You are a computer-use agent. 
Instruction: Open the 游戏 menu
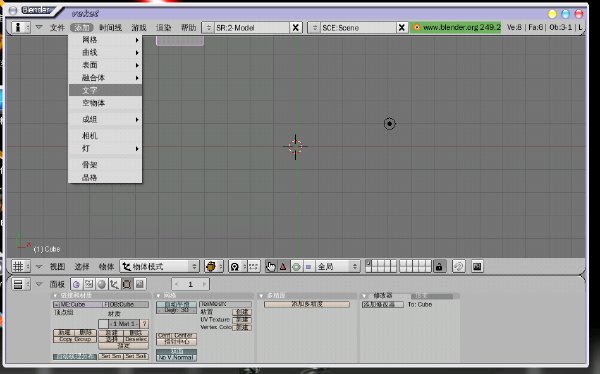pos(139,28)
